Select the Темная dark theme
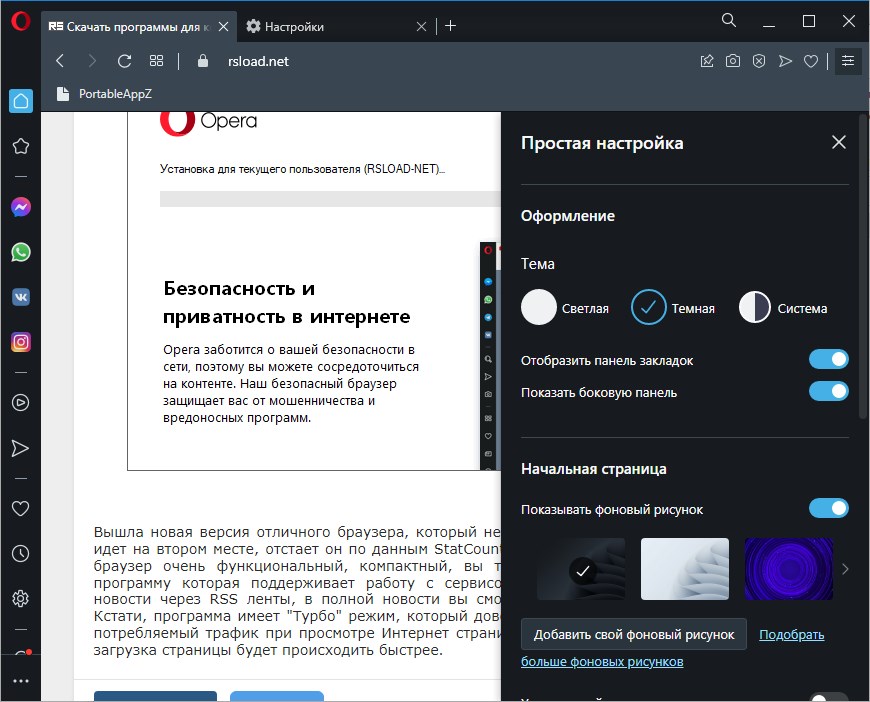Viewport: 870px width, 702px height. pos(649,307)
